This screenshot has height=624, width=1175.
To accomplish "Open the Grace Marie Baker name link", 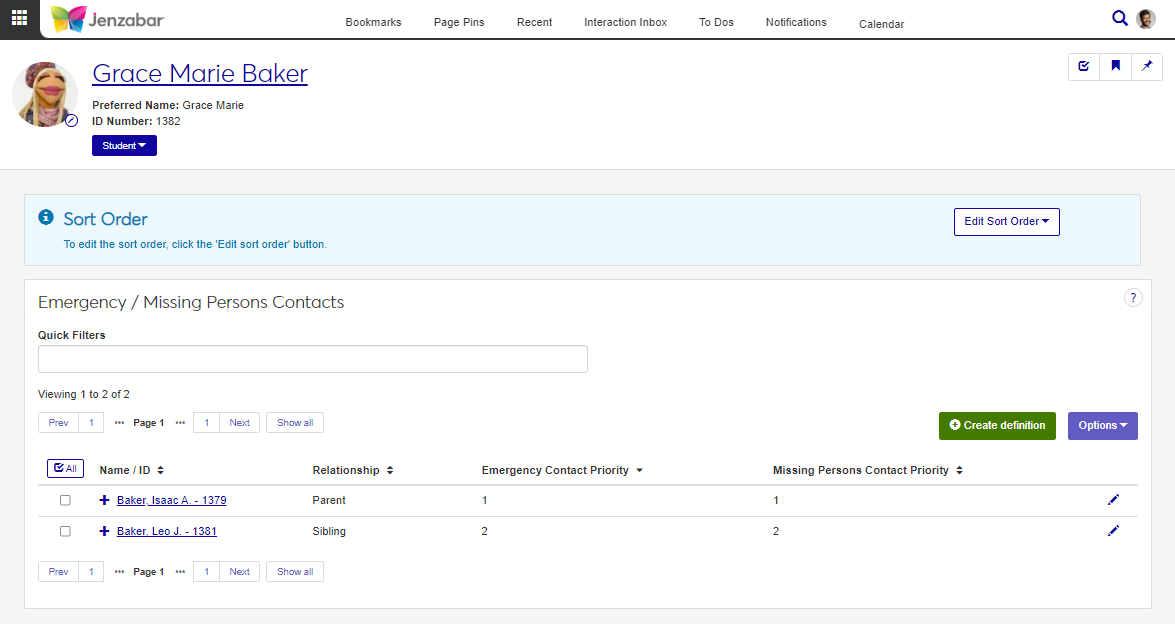I will 200,73.
